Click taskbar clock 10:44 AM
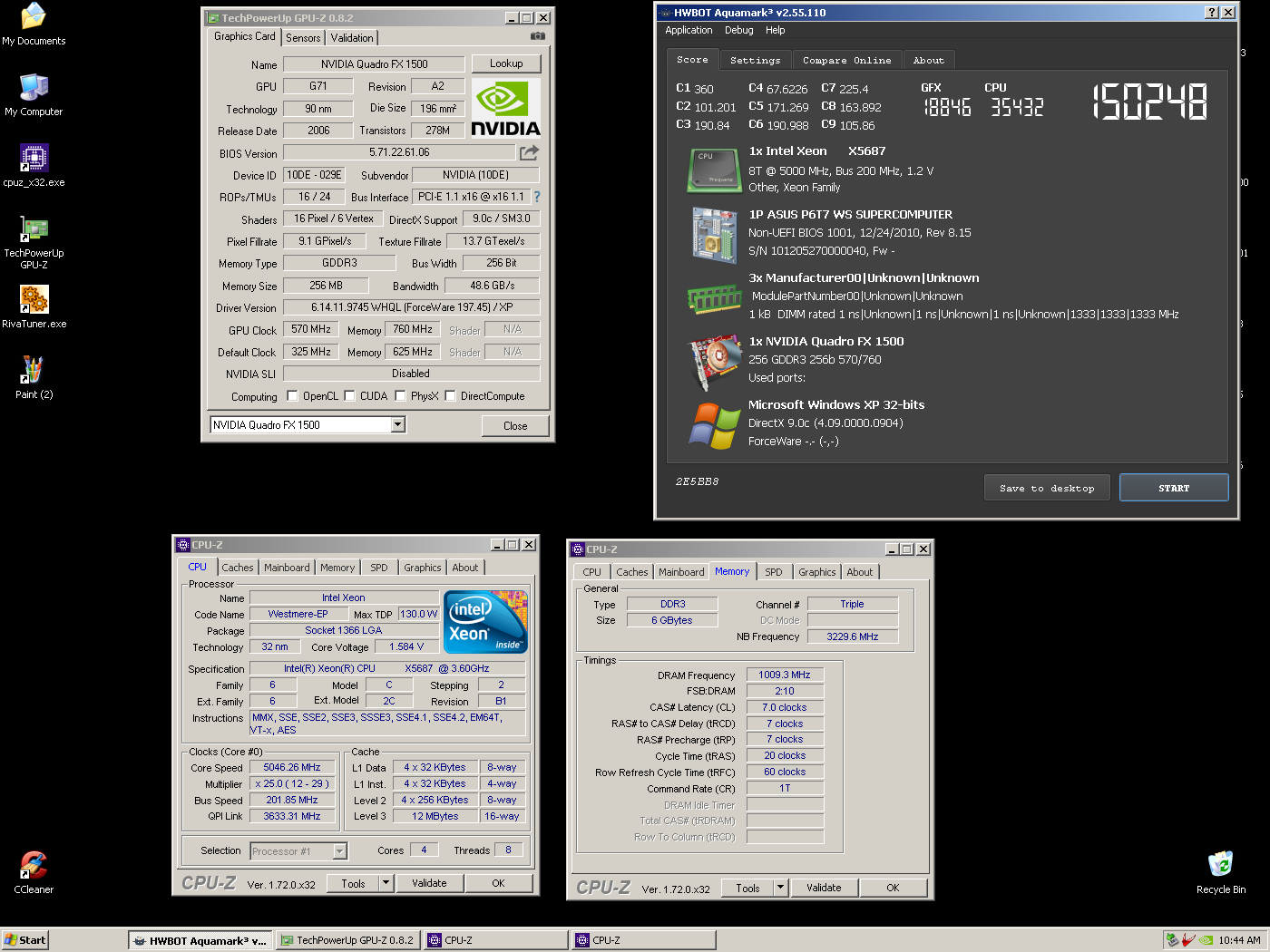The width and height of the screenshot is (1270, 952). pos(1239,940)
